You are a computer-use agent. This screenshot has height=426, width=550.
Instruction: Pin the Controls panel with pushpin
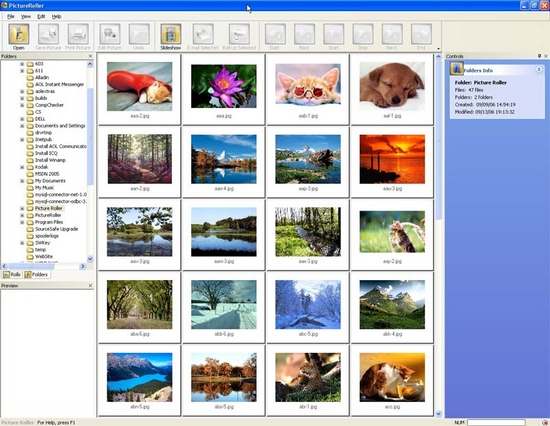pyautogui.click(x=539, y=56)
